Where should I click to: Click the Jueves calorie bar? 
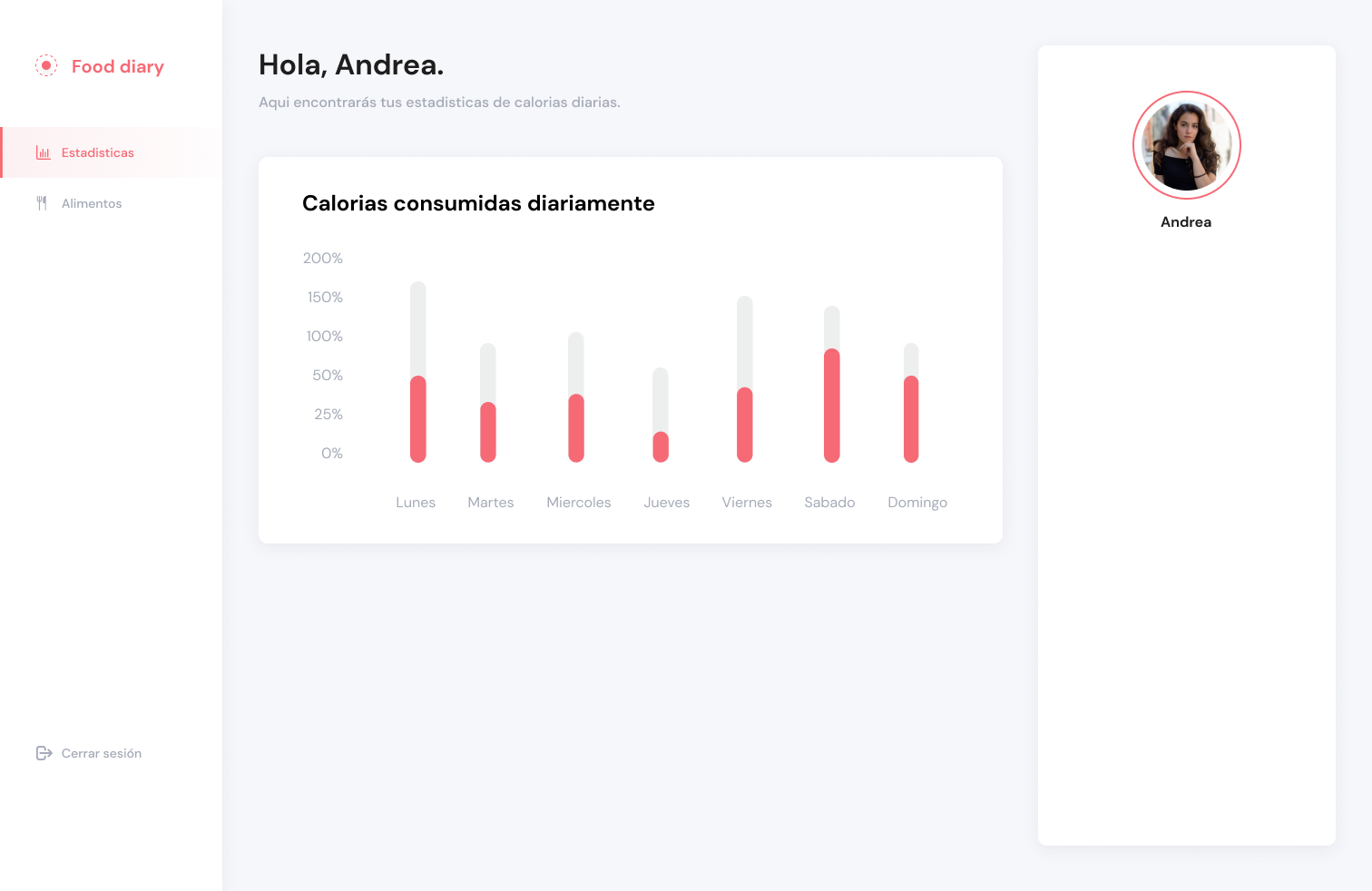click(661, 416)
